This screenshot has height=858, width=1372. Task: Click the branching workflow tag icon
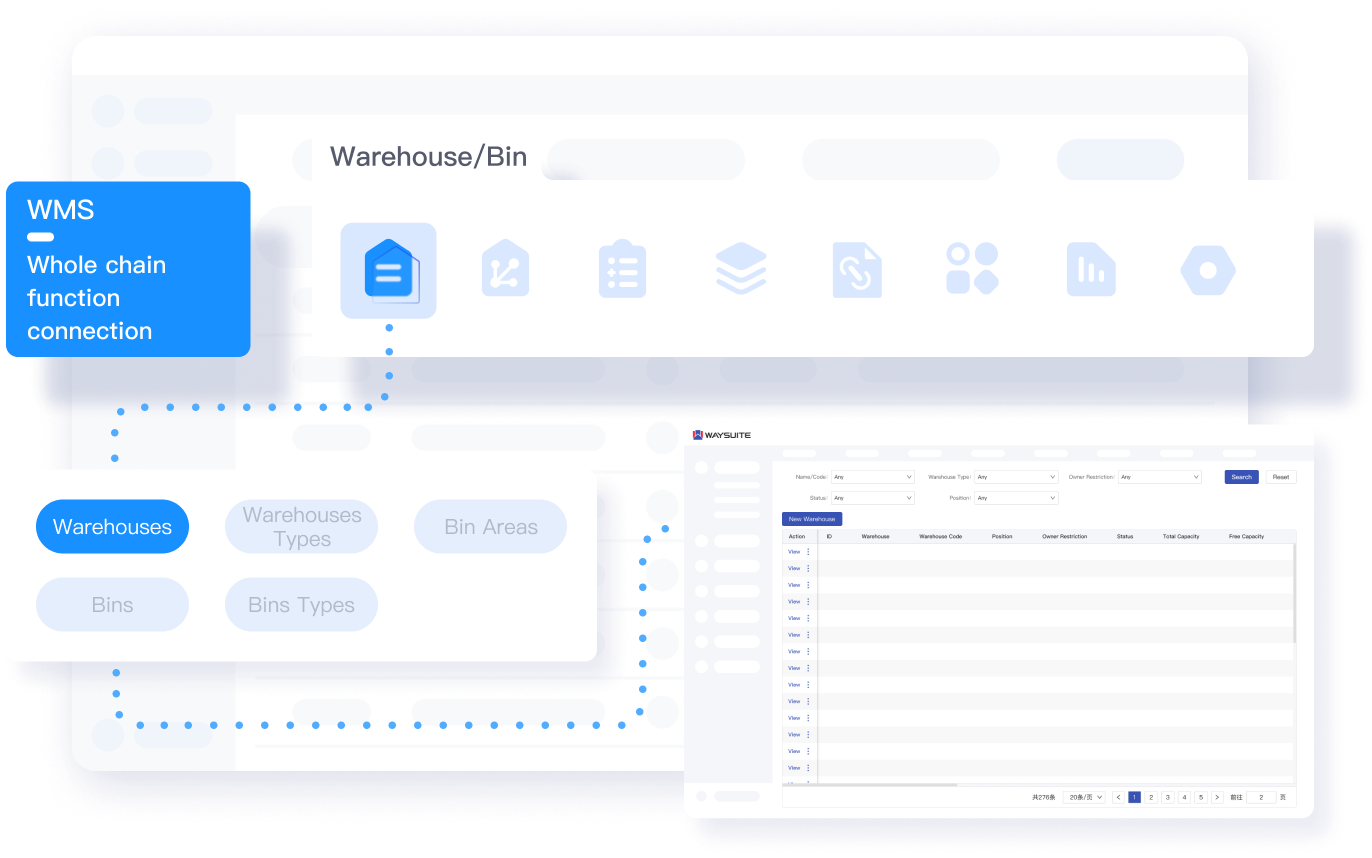(x=505, y=270)
